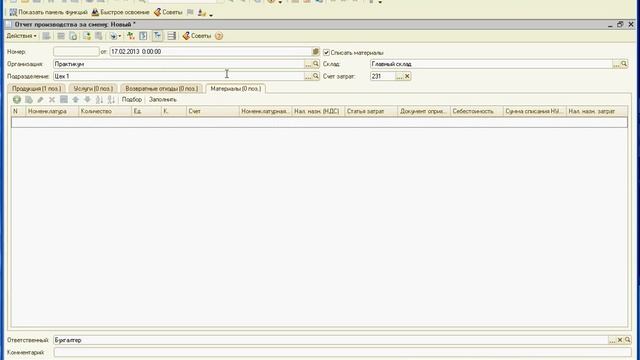Click the Быстрое освоение icon button
640x360 pixels.
[x=120, y=12]
